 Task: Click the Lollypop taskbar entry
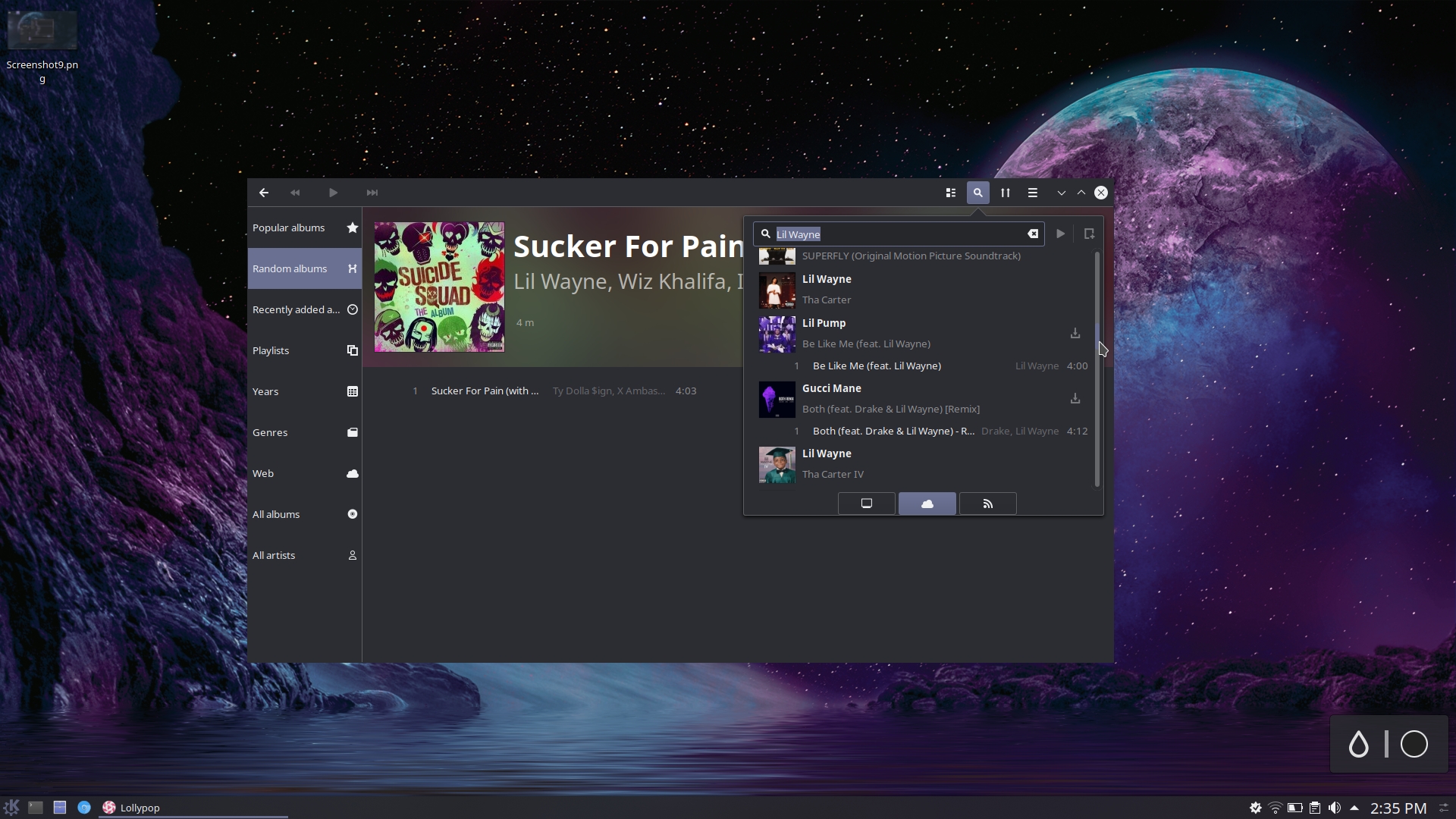click(x=193, y=808)
